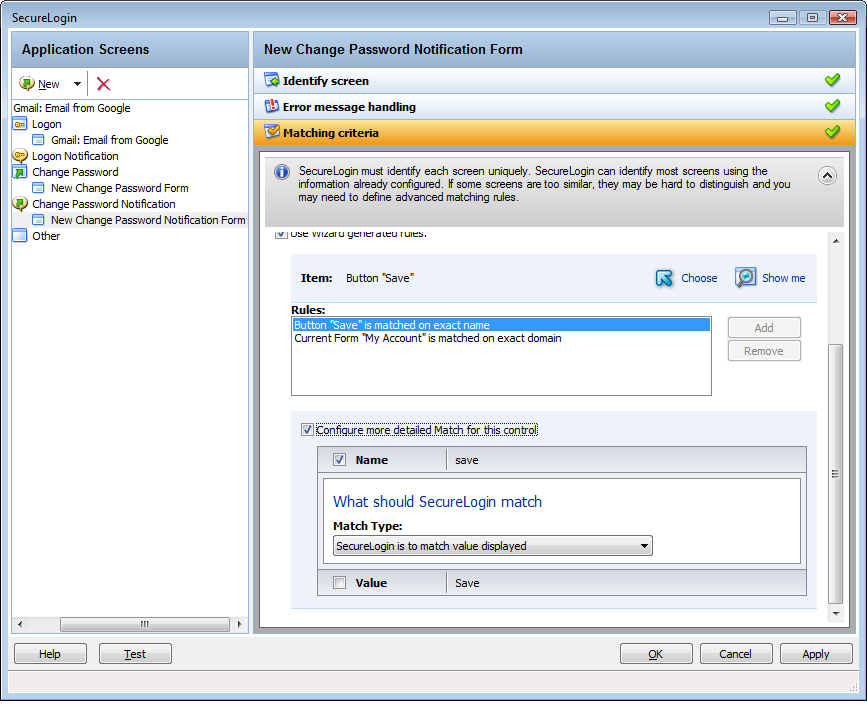This screenshot has width=867, height=719.
Task: Select Change Password Notification tree item
Action: pos(103,204)
